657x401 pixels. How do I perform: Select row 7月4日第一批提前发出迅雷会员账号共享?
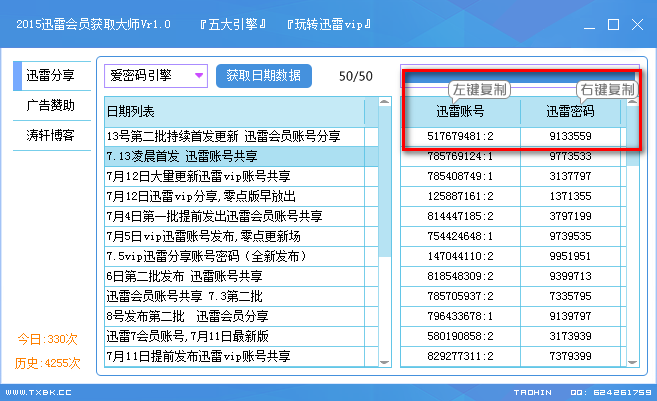pyautogui.click(x=241, y=216)
